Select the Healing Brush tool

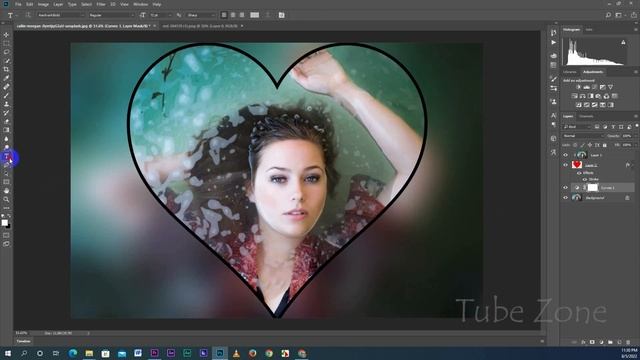tap(6, 87)
